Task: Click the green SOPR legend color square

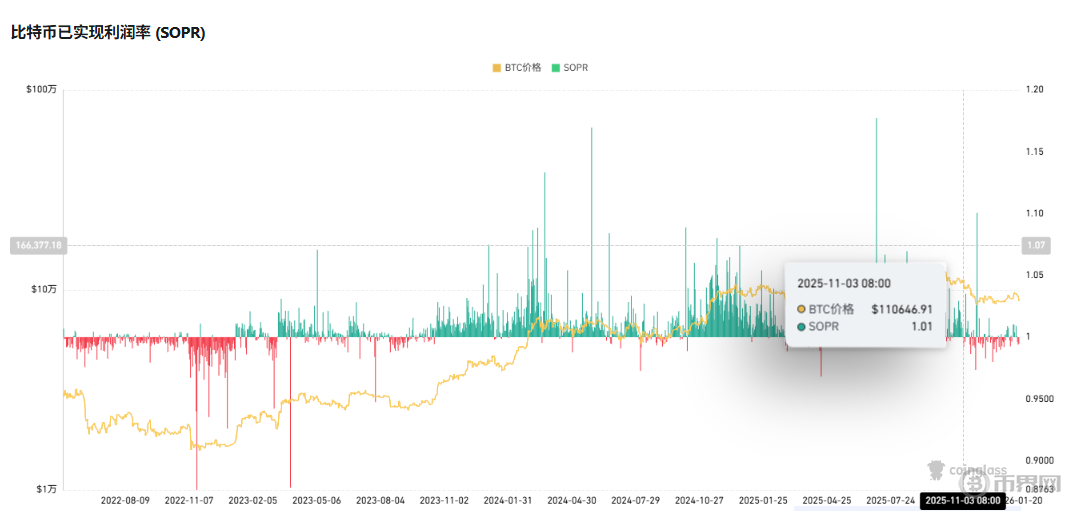Action: point(556,67)
